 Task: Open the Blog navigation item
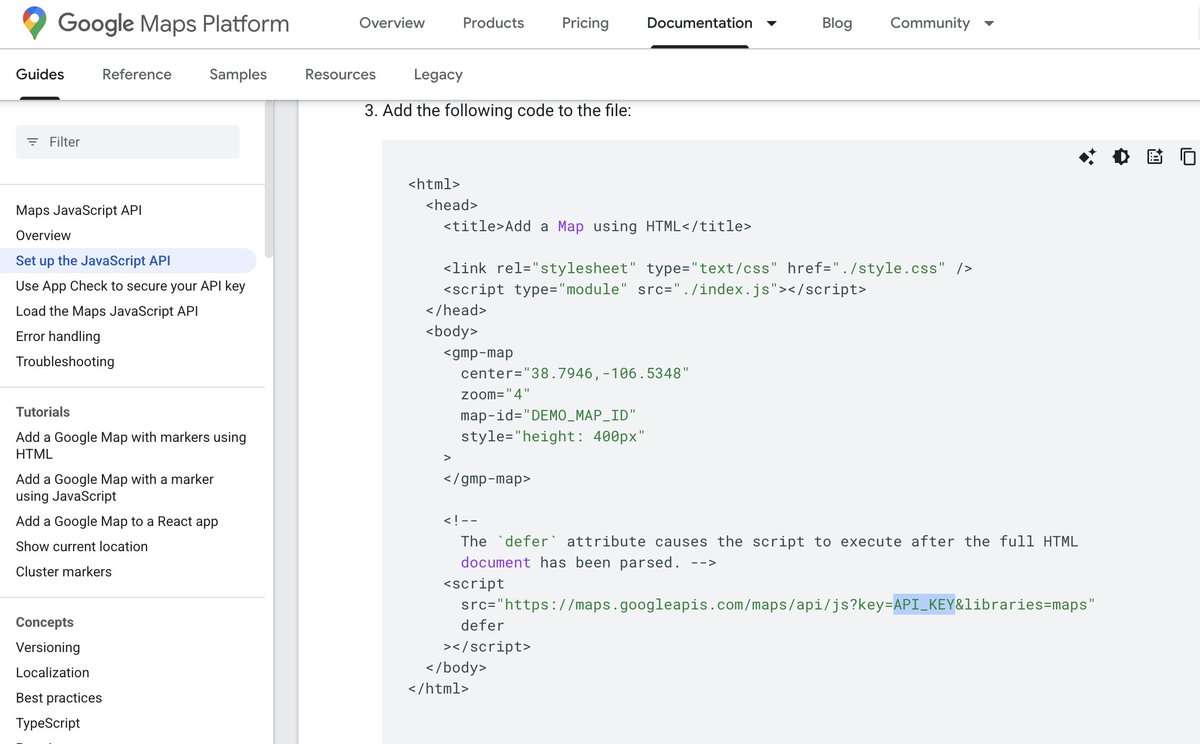click(837, 23)
